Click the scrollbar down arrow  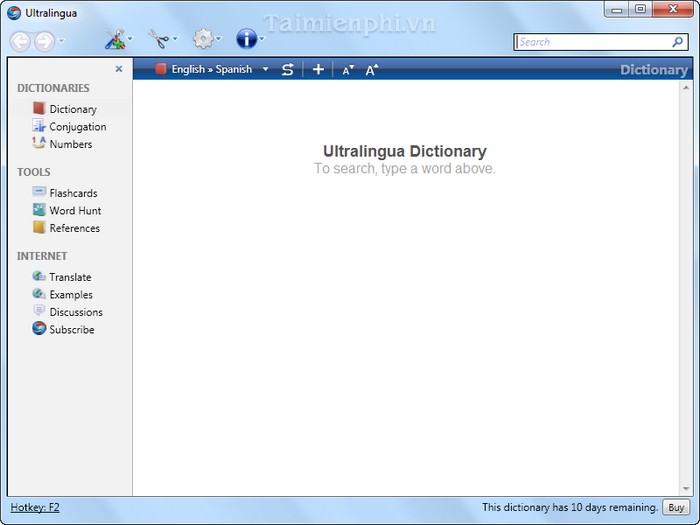tap(686, 489)
